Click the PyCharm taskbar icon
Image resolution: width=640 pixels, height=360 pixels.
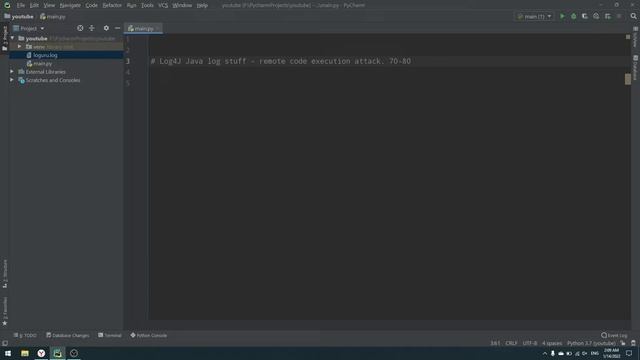58,353
